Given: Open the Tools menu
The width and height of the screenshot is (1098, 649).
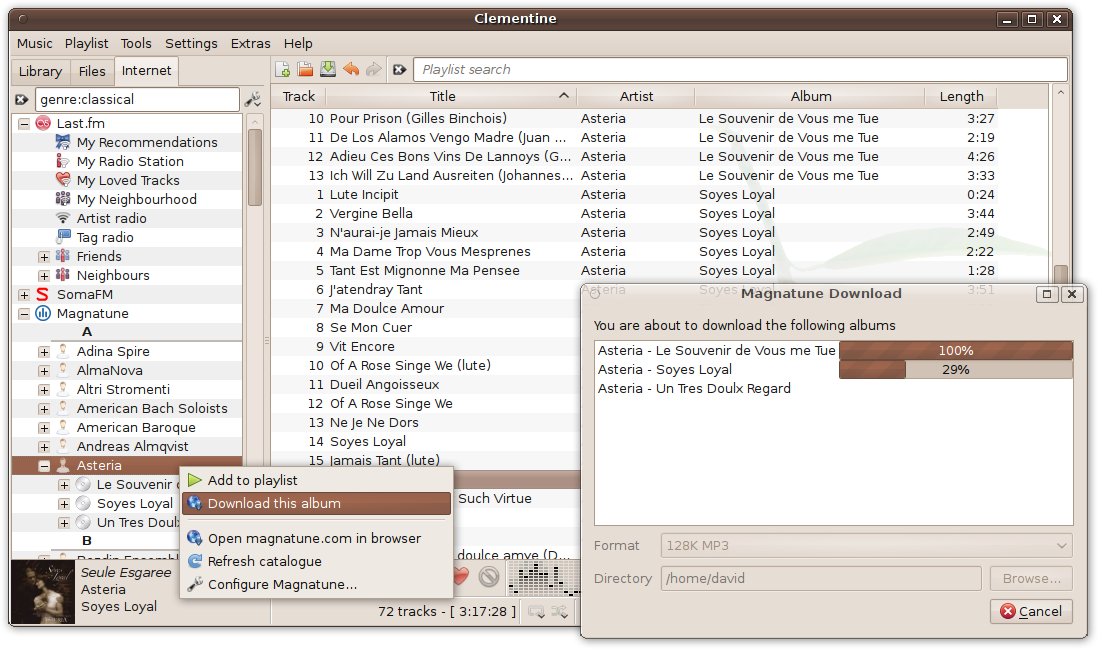Looking at the screenshot, I should (136, 43).
